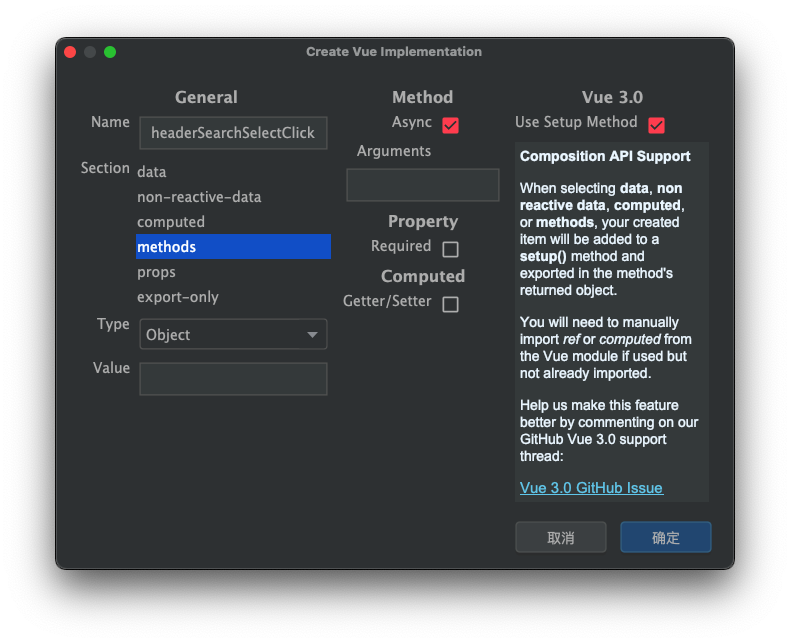Click the green maximize window button
The width and height of the screenshot is (790, 643).
(110, 52)
